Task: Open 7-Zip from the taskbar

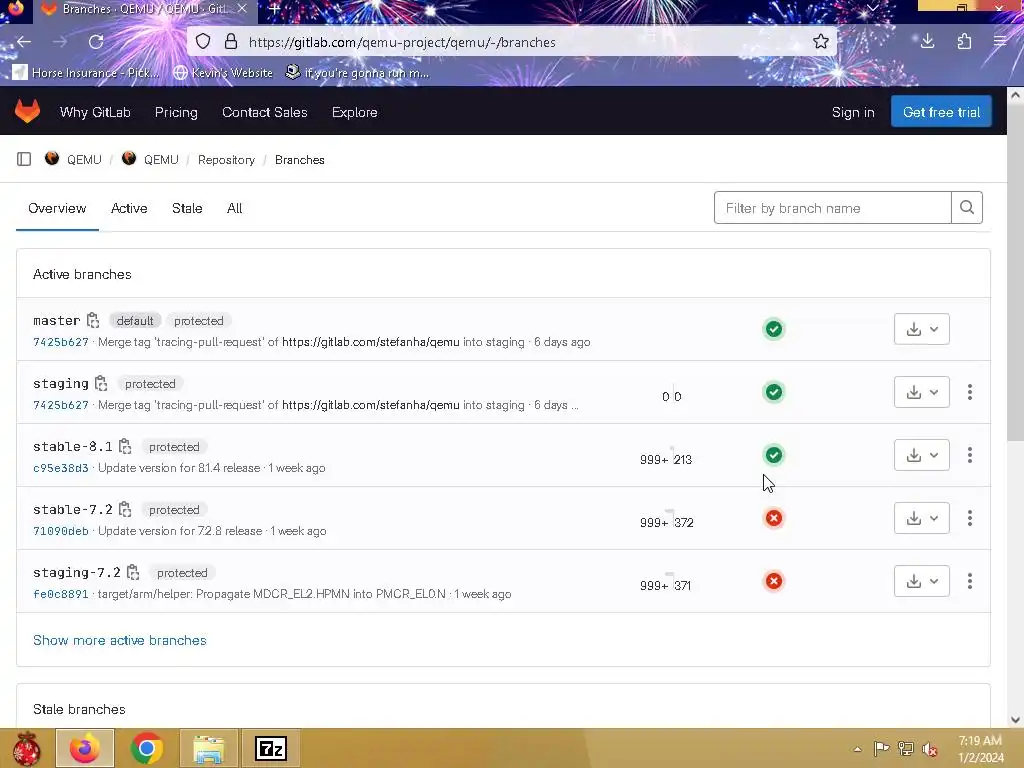Action: pyautogui.click(x=271, y=748)
